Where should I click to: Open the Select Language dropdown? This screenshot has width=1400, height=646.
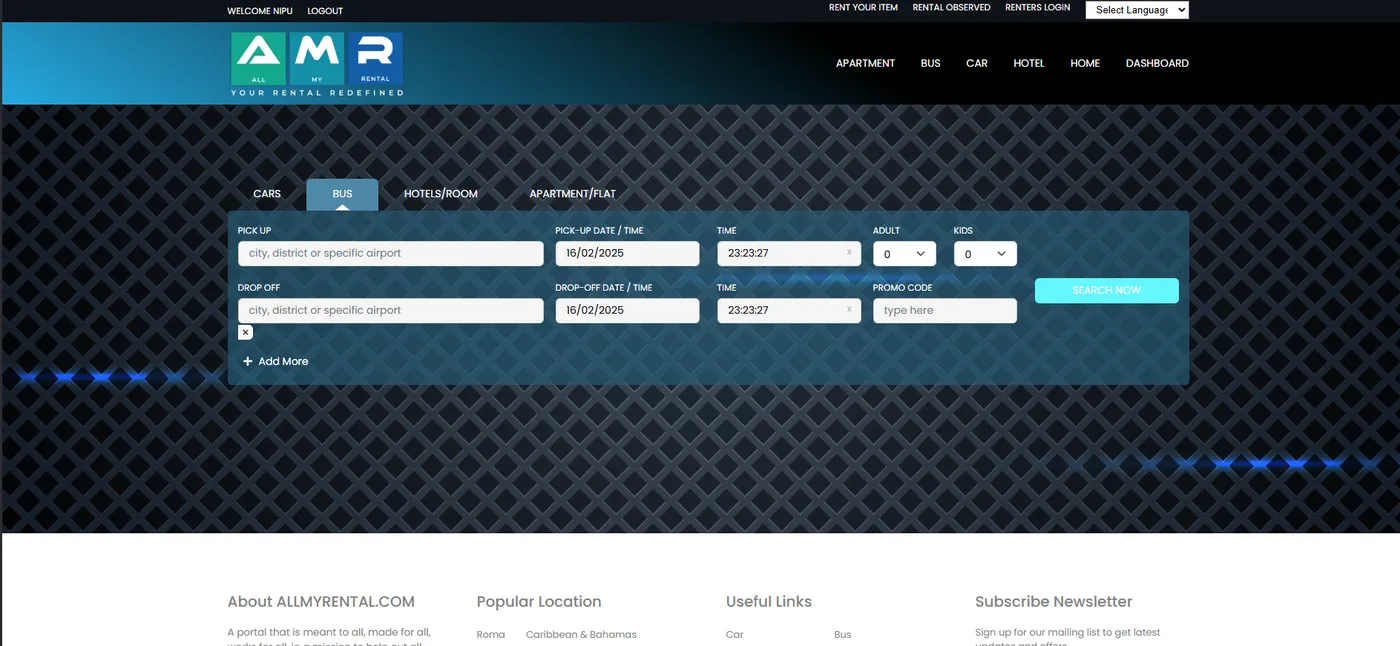coord(1137,10)
